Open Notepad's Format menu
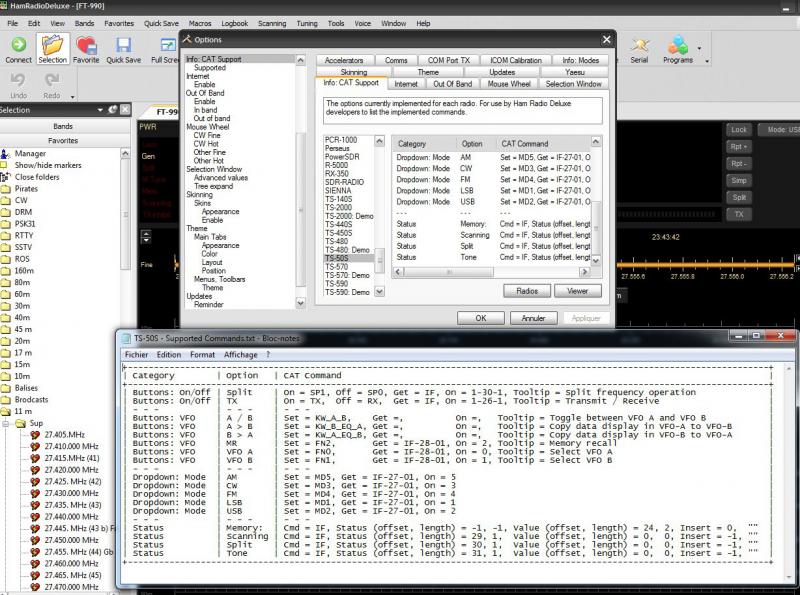 coord(203,355)
